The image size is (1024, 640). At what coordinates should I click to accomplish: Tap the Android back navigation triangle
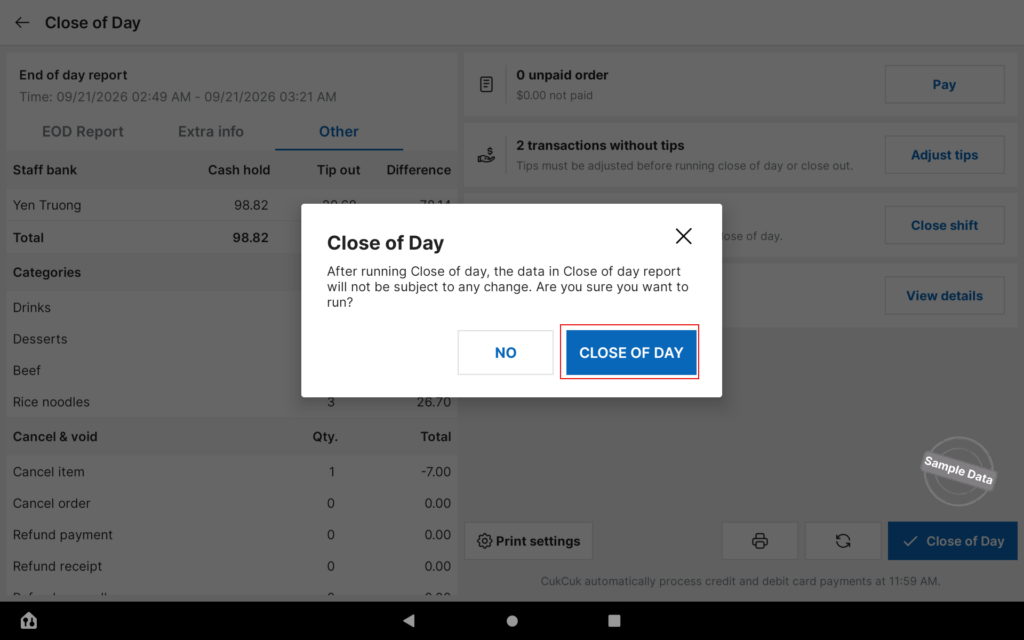409,620
